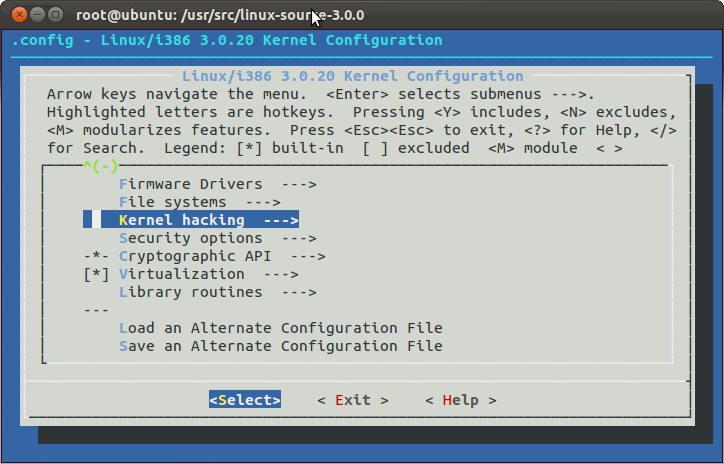Click the < Help > button
724x464 pixels.
(x=461, y=400)
